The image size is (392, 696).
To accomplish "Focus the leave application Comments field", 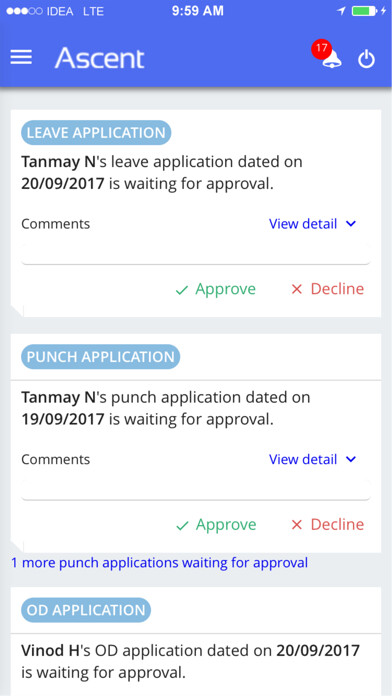I will click(196, 253).
